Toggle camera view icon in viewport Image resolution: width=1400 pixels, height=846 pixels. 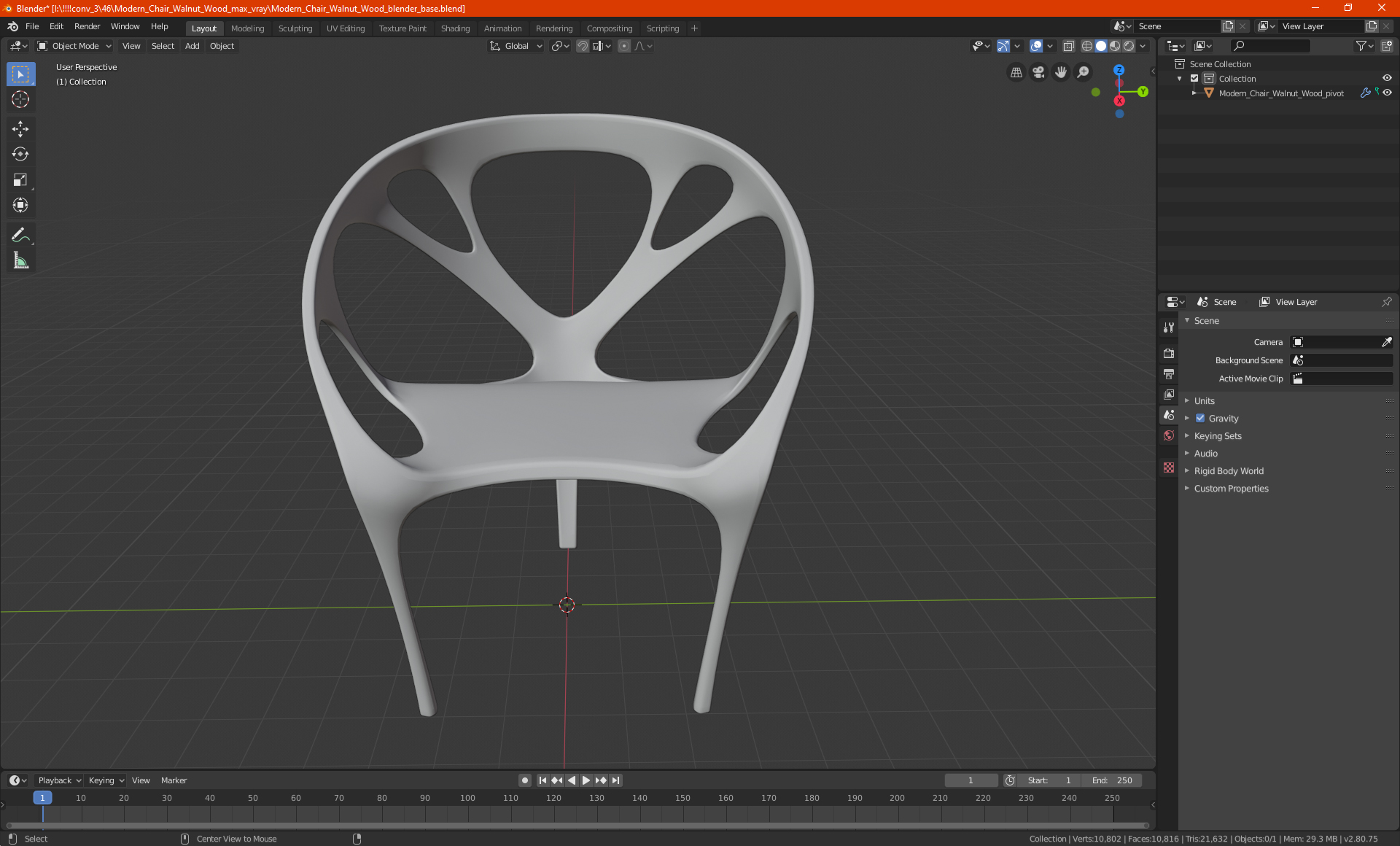click(1038, 72)
